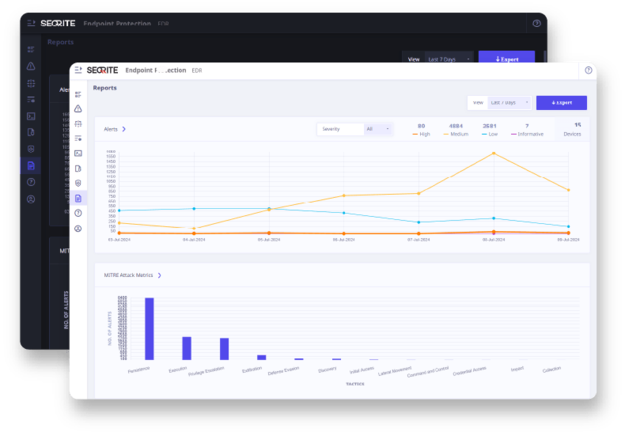This screenshot has width=625, height=436.
Task: Open the user profile icon in light sidebar
Action: click(78, 229)
